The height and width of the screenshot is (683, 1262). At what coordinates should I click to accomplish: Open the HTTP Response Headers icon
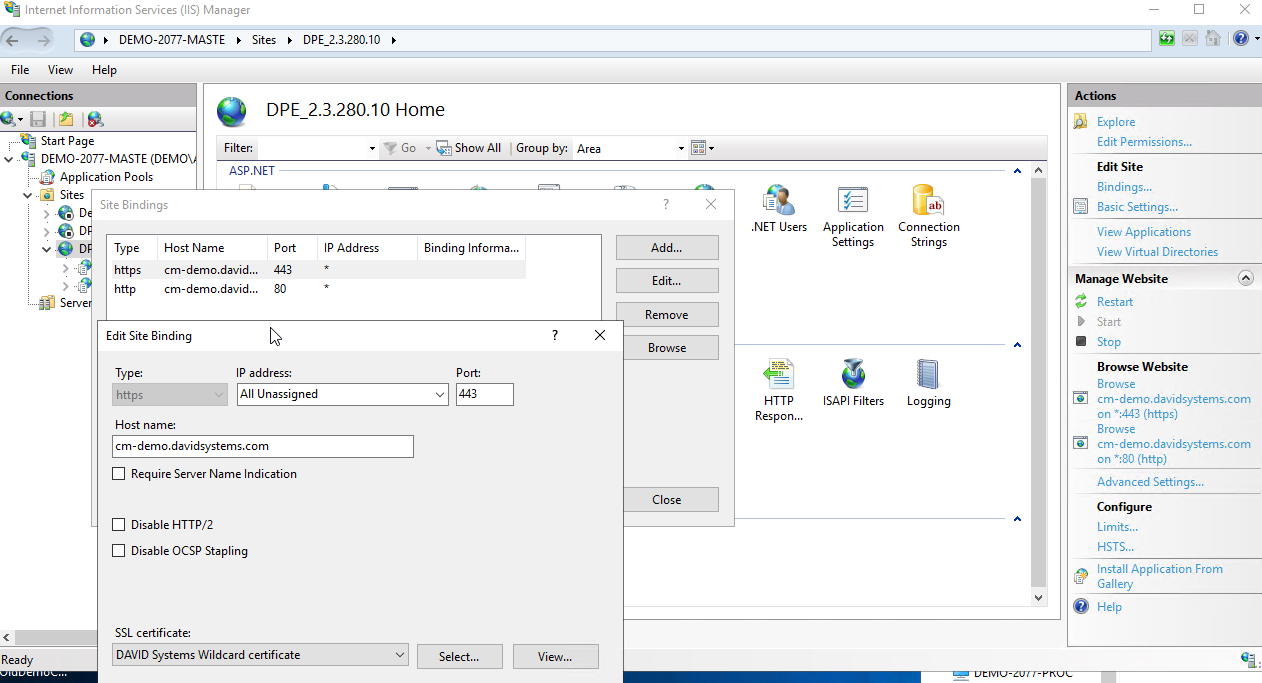[x=778, y=376]
